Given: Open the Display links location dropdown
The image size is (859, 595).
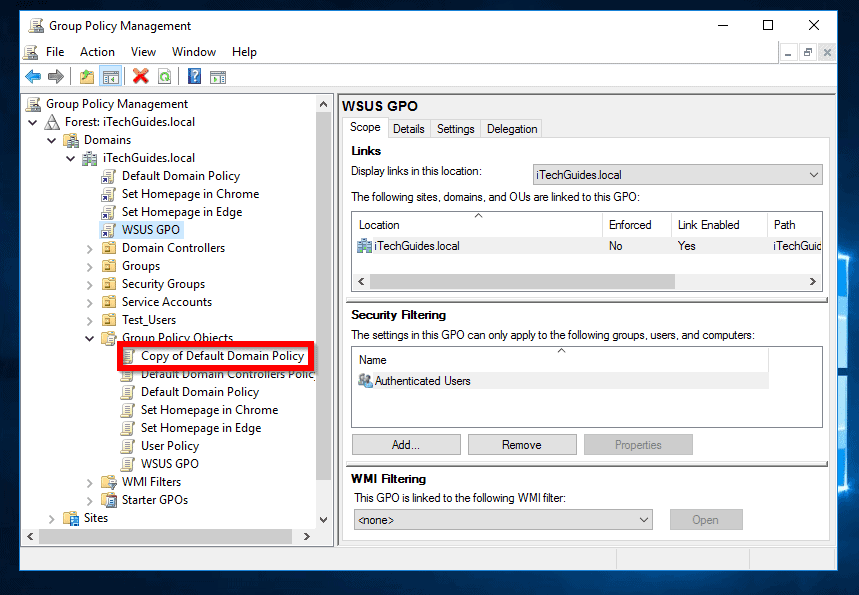Looking at the screenshot, I should (x=678, y=175).
